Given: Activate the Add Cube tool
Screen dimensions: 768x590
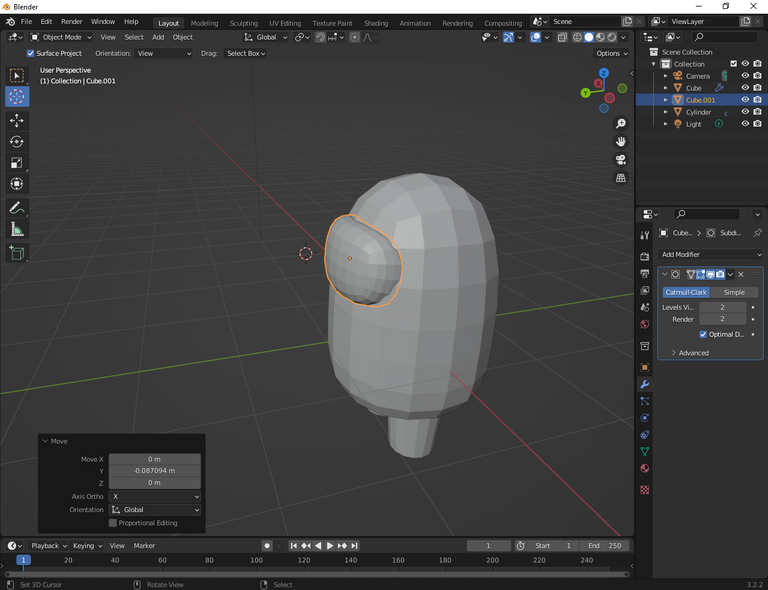Looking at the screenshot, I should [x=17, y=253].
